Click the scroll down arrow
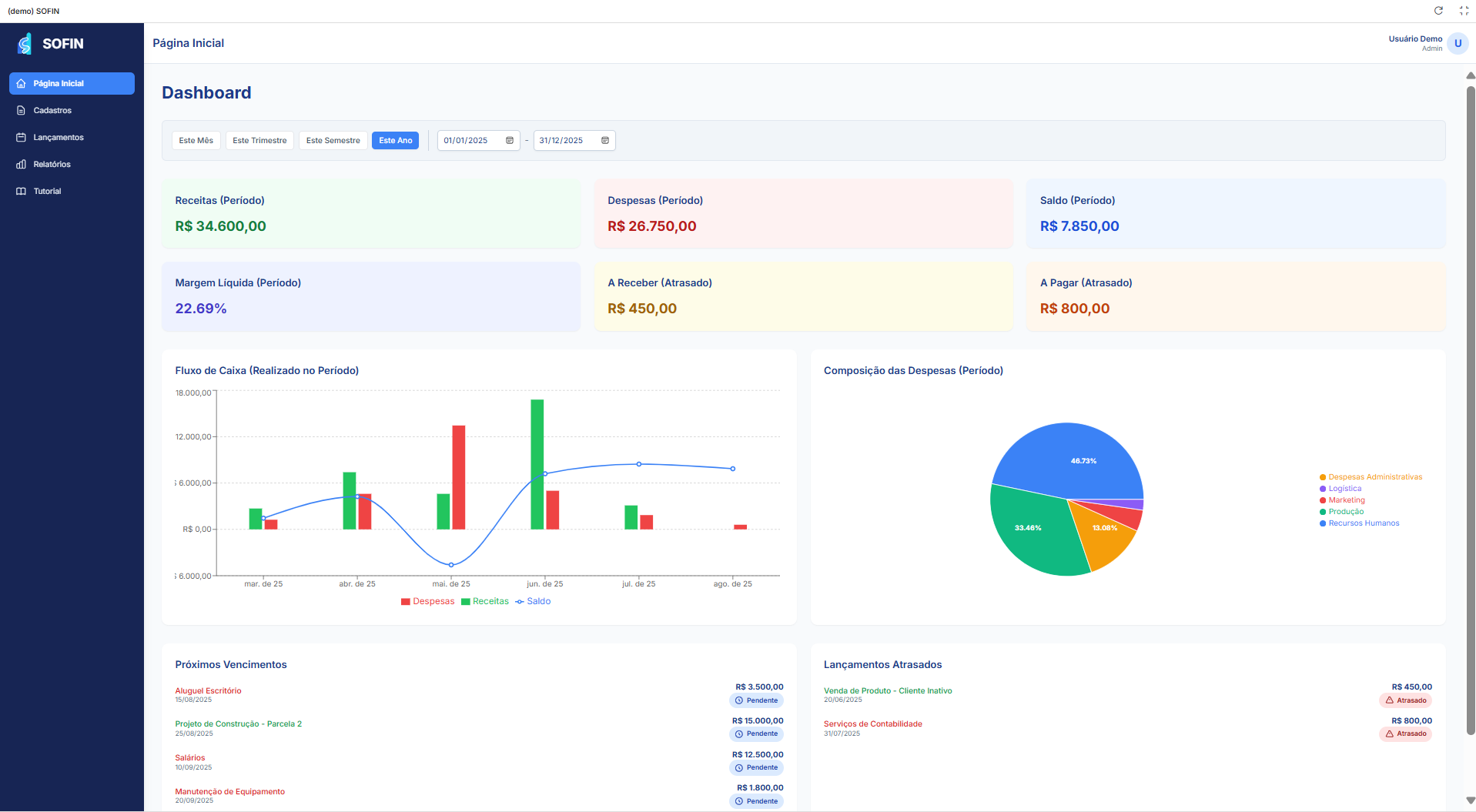Viewport: 1476px width, 812px height. pyautogui.click(x=1471, y=801)
